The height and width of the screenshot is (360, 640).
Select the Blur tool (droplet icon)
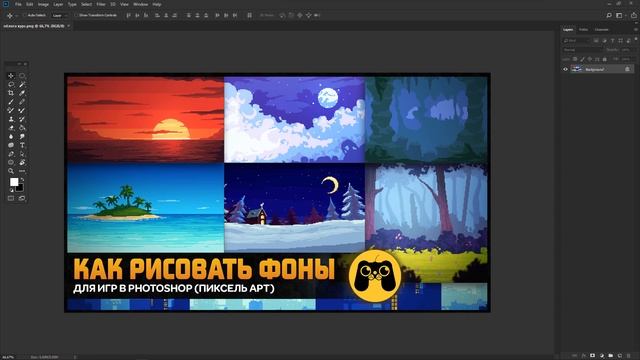click(11, 136)
